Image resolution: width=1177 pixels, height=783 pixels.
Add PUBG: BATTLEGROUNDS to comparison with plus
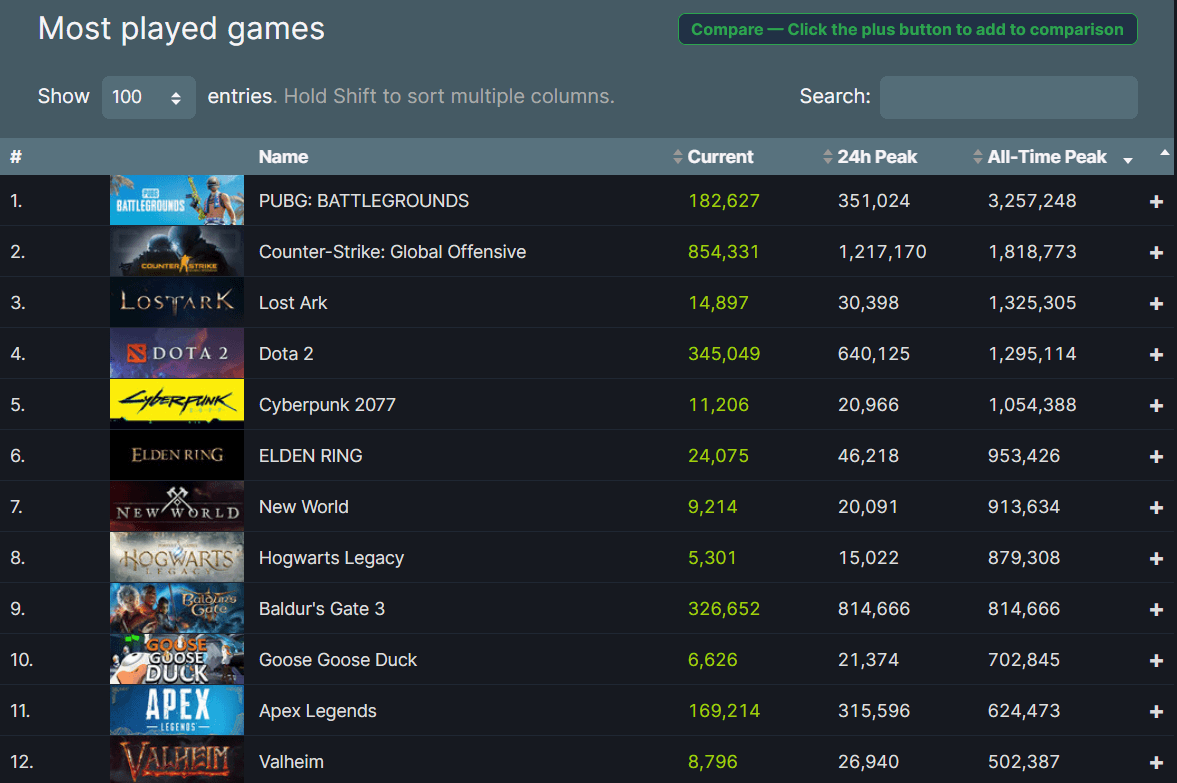point(1156,201)
